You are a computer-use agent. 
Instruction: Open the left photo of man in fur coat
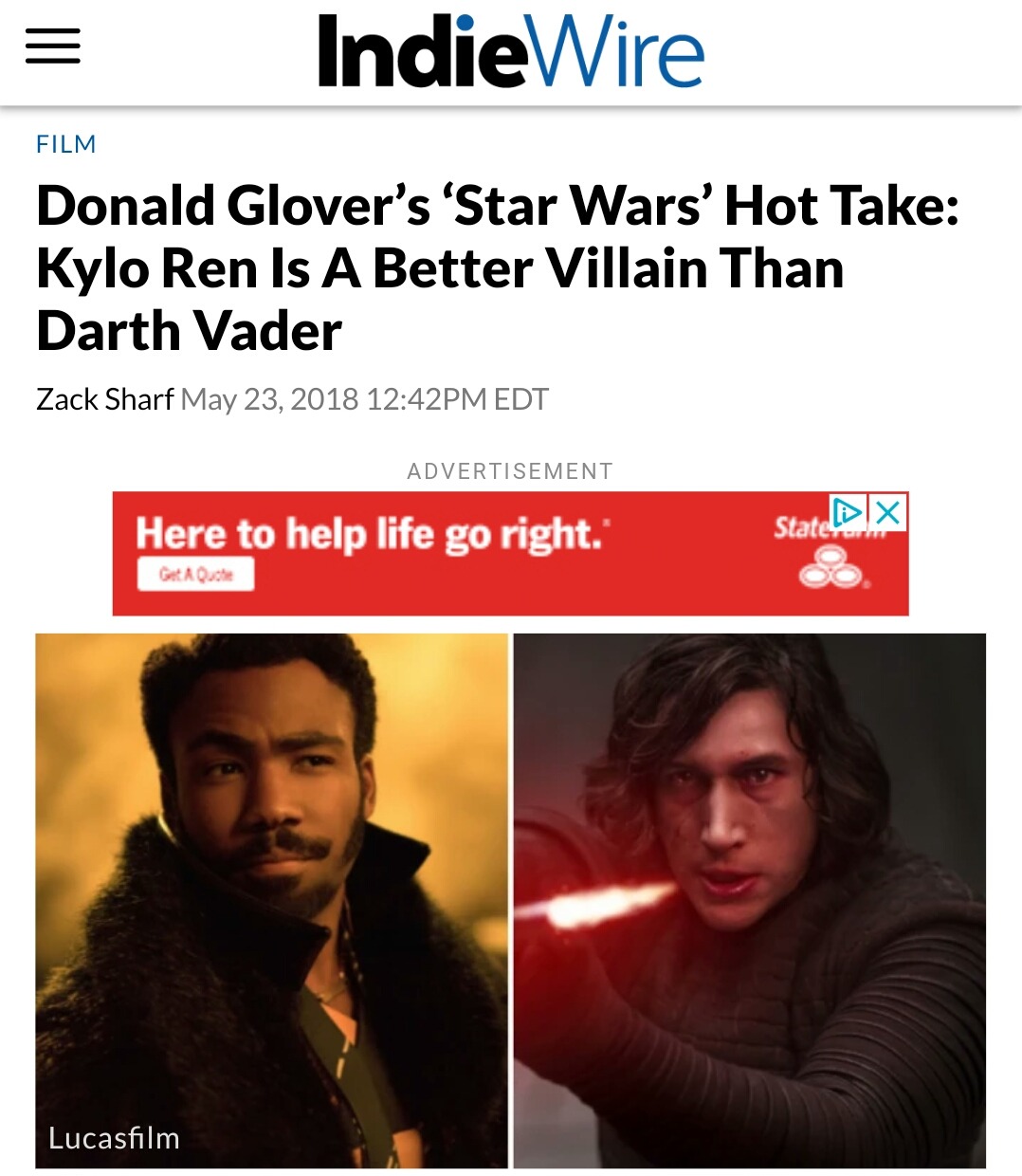click(x=272, y=901)
